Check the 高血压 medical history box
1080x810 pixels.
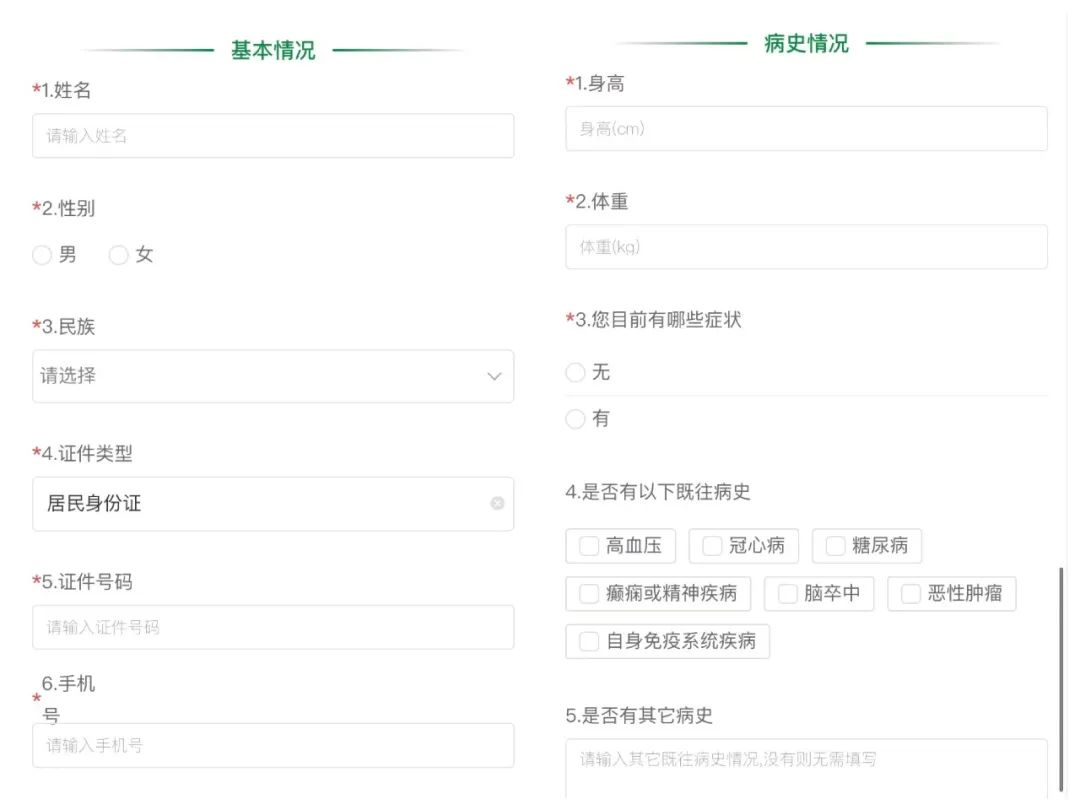pyautogui.click(x=589, y=546)
